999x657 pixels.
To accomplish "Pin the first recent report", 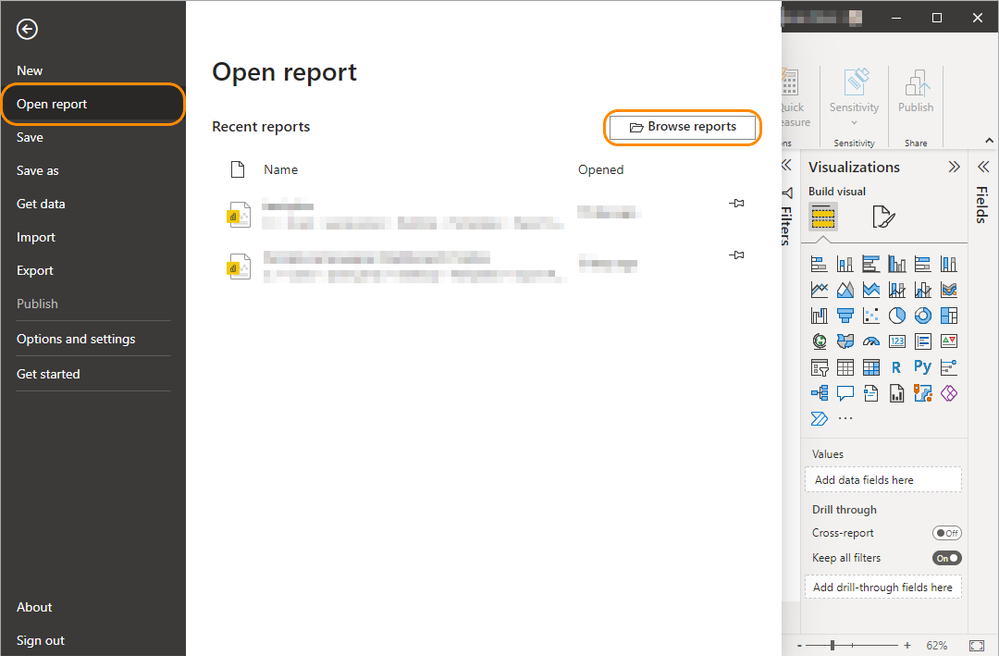I will [737, 203].
